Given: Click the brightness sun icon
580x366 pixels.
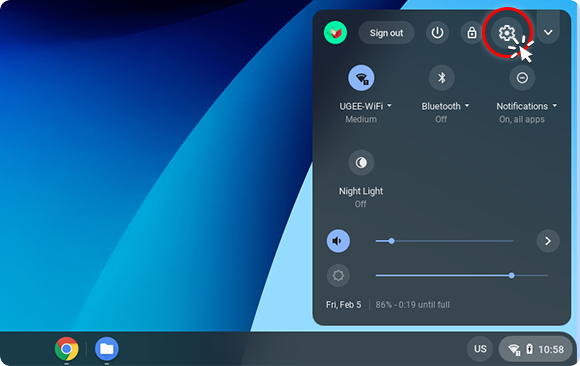Looking at the screenshot, I should (338, 275).
